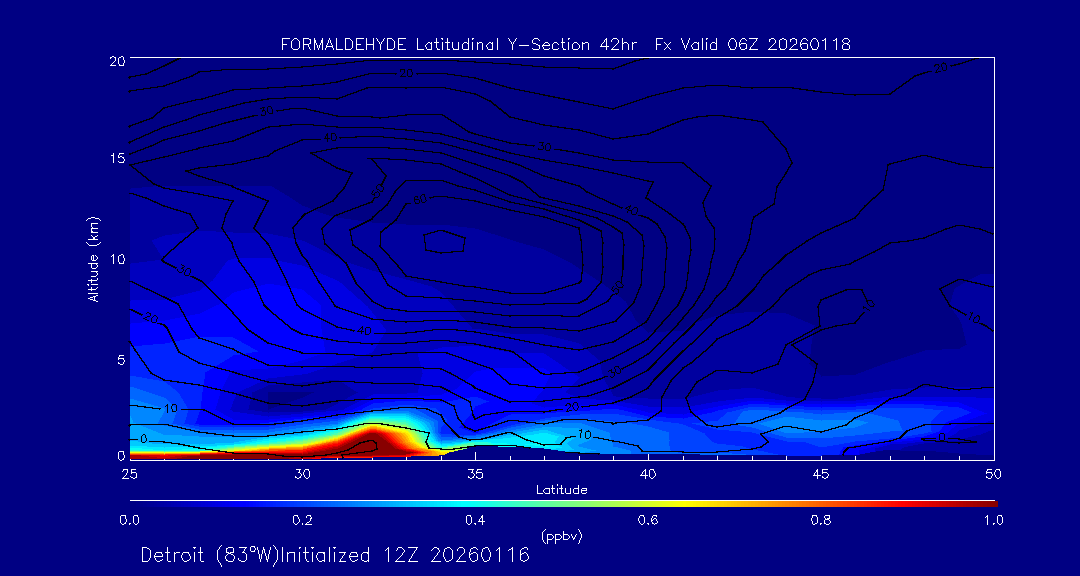Click the dark red formaldehyde maximum near latitude 32
This screenshot has width=1080, height=576.
click(x=370, y=442)
